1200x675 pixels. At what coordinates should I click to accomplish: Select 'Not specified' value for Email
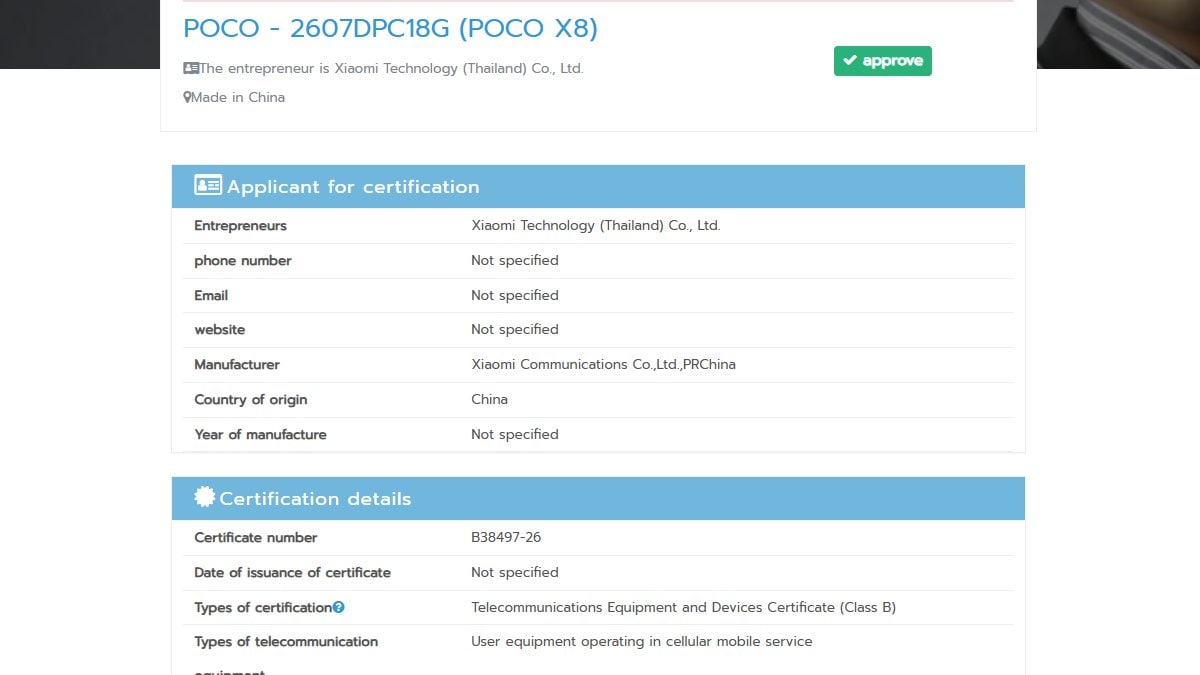(515, 295)
